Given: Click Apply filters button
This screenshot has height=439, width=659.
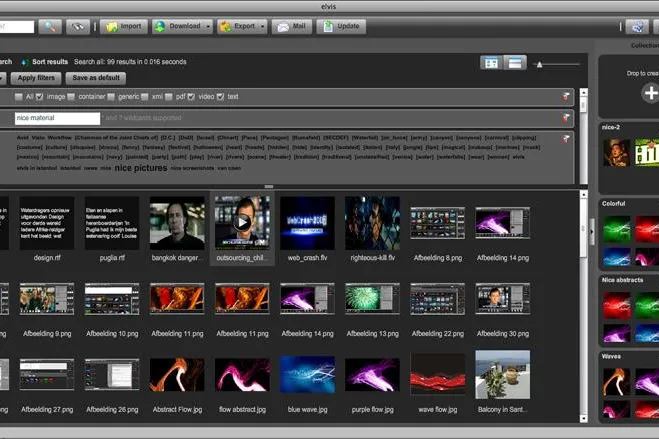Looking at the screenshot, I should click(x=36, y=78).
